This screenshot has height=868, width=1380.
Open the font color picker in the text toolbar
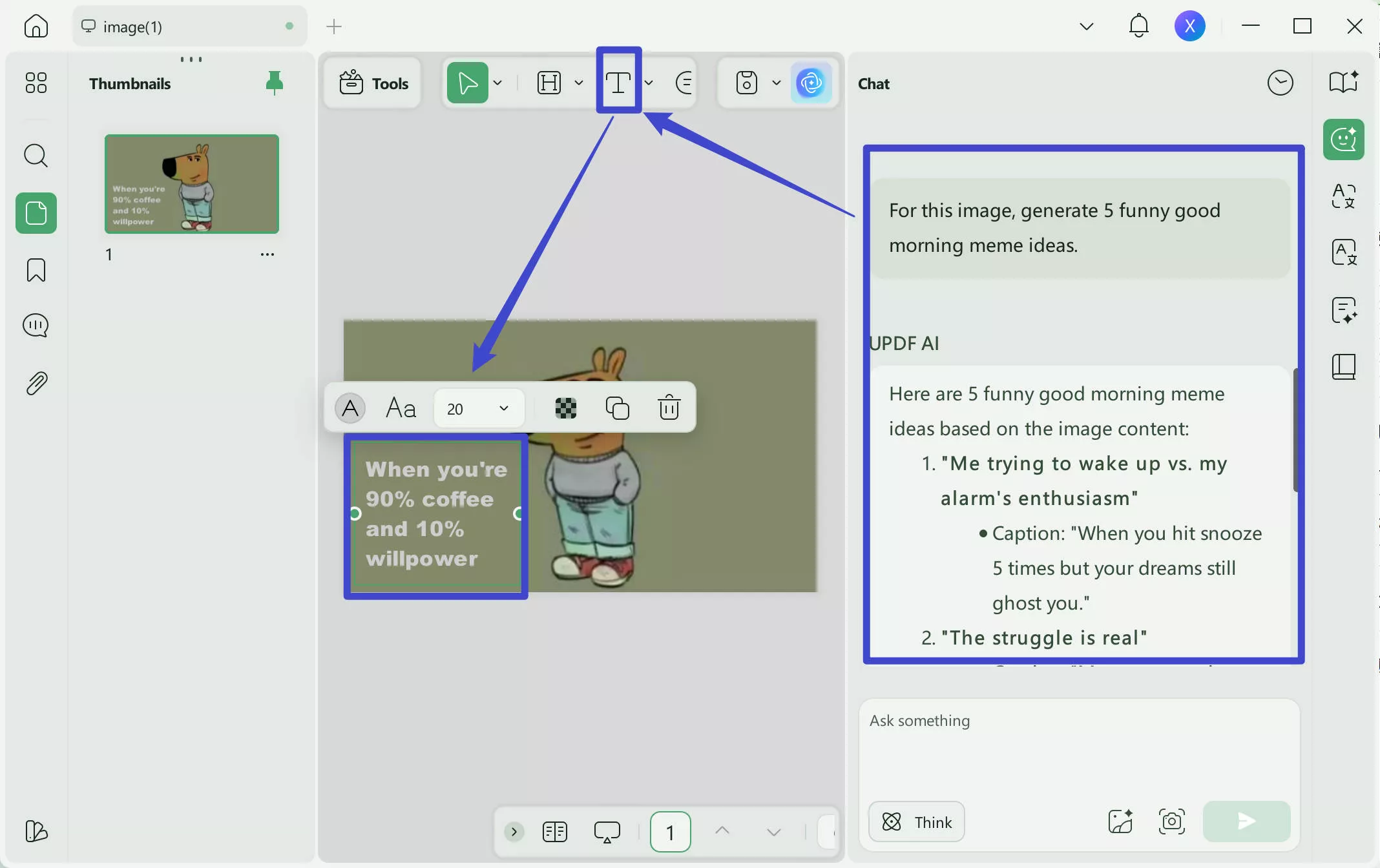350,408
